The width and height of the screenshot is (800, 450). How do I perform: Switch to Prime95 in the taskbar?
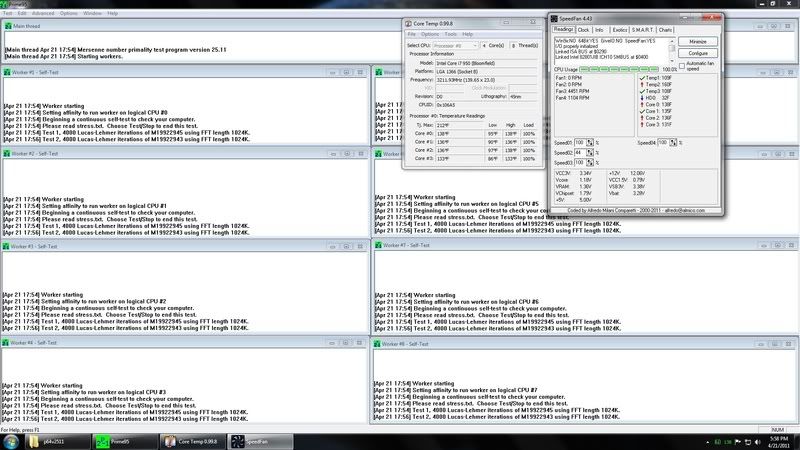coord(125,442)
